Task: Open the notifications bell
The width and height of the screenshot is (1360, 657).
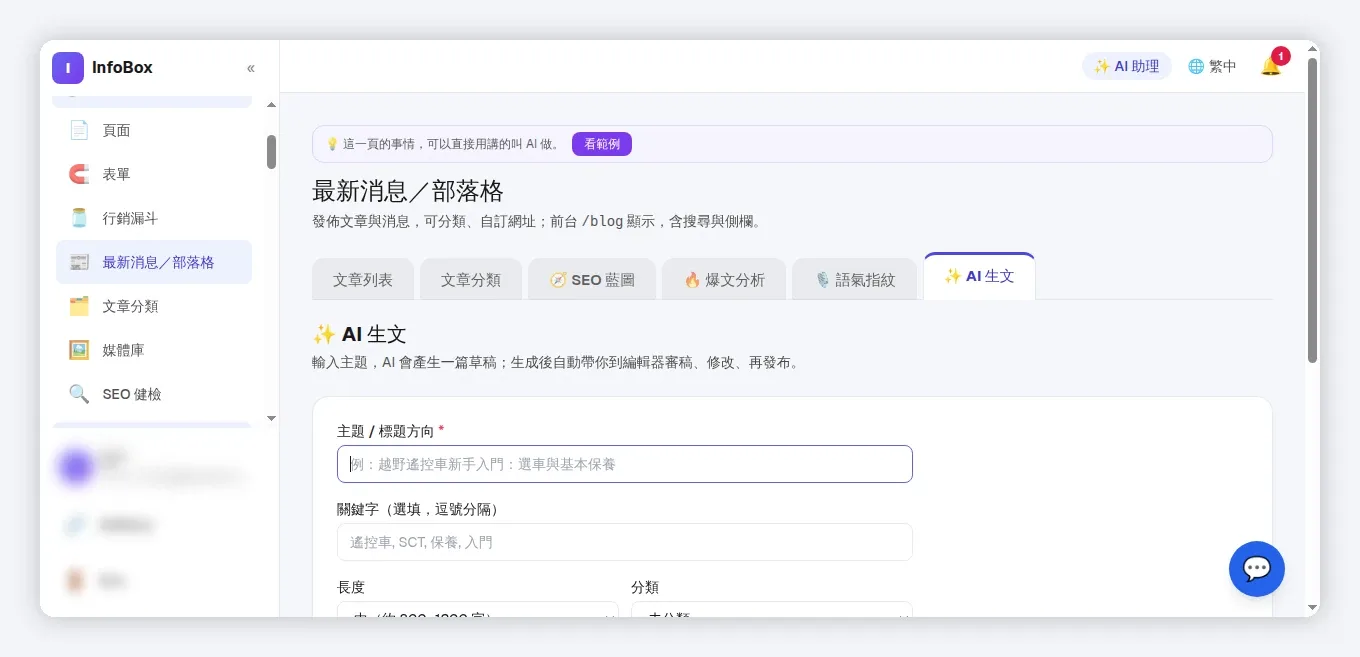Action: coord(1271,66)
